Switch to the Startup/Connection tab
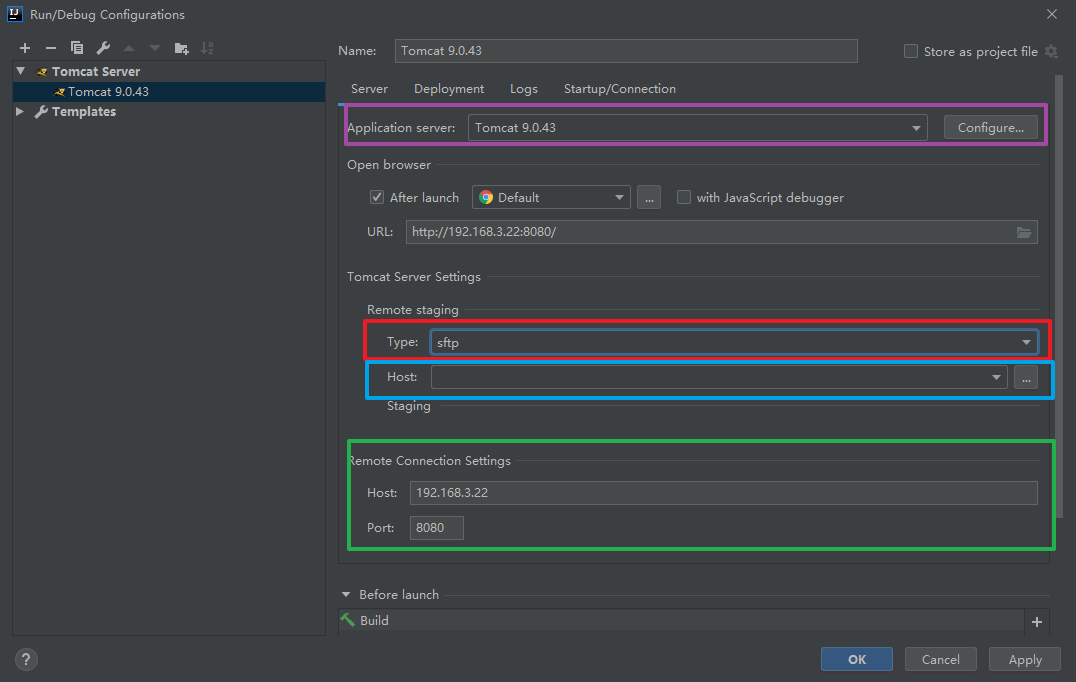The image size is (1076, 682). (x=620, y=89)
